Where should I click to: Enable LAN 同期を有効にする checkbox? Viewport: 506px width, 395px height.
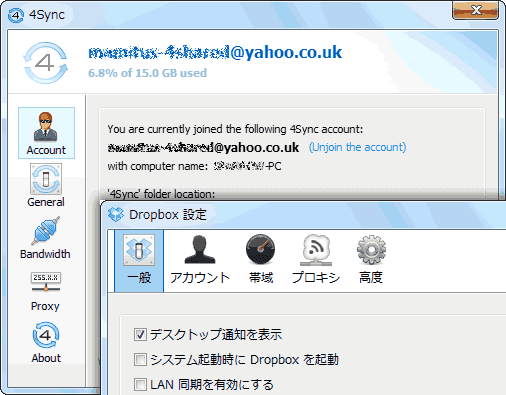click(140, 384)
